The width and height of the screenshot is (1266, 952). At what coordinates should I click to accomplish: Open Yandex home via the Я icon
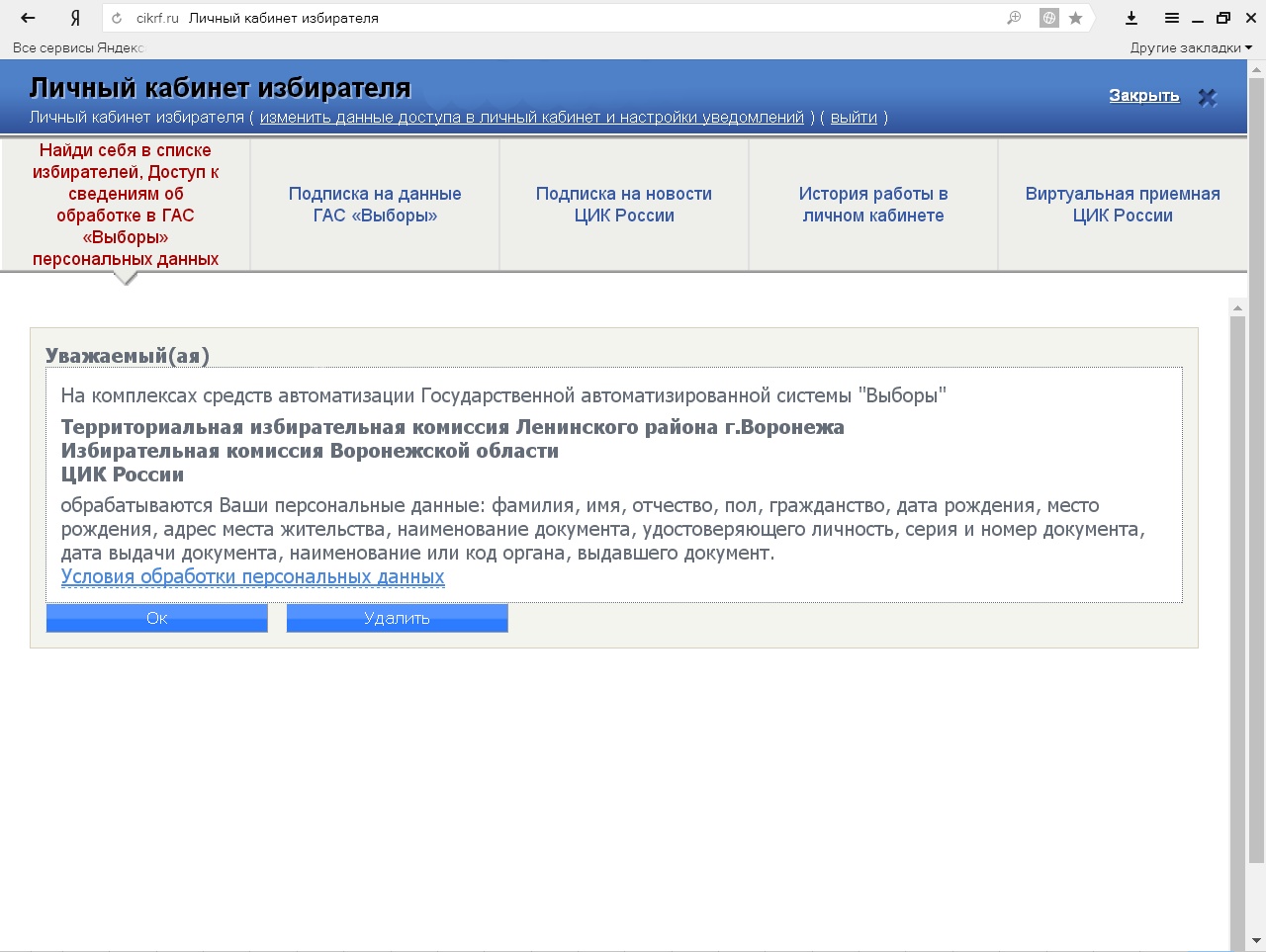pos(75,18)
